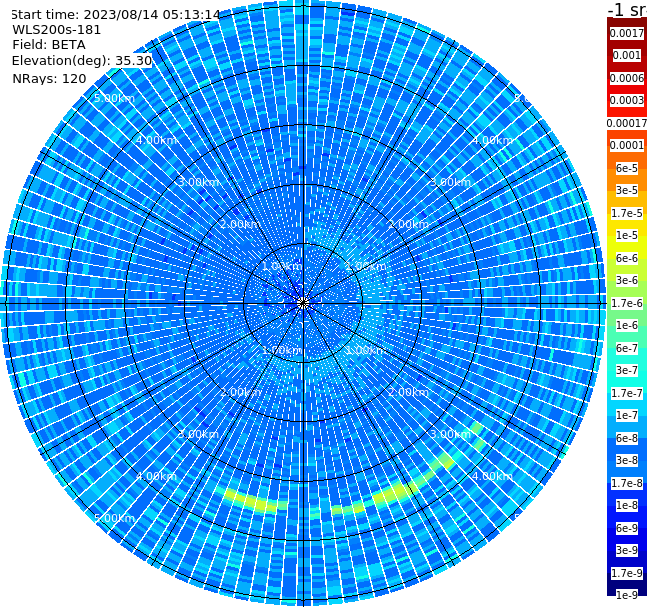647x607 pixels.
Task: Select the 1.7e-8 colorbar tick label
Action: click(627, 483)
